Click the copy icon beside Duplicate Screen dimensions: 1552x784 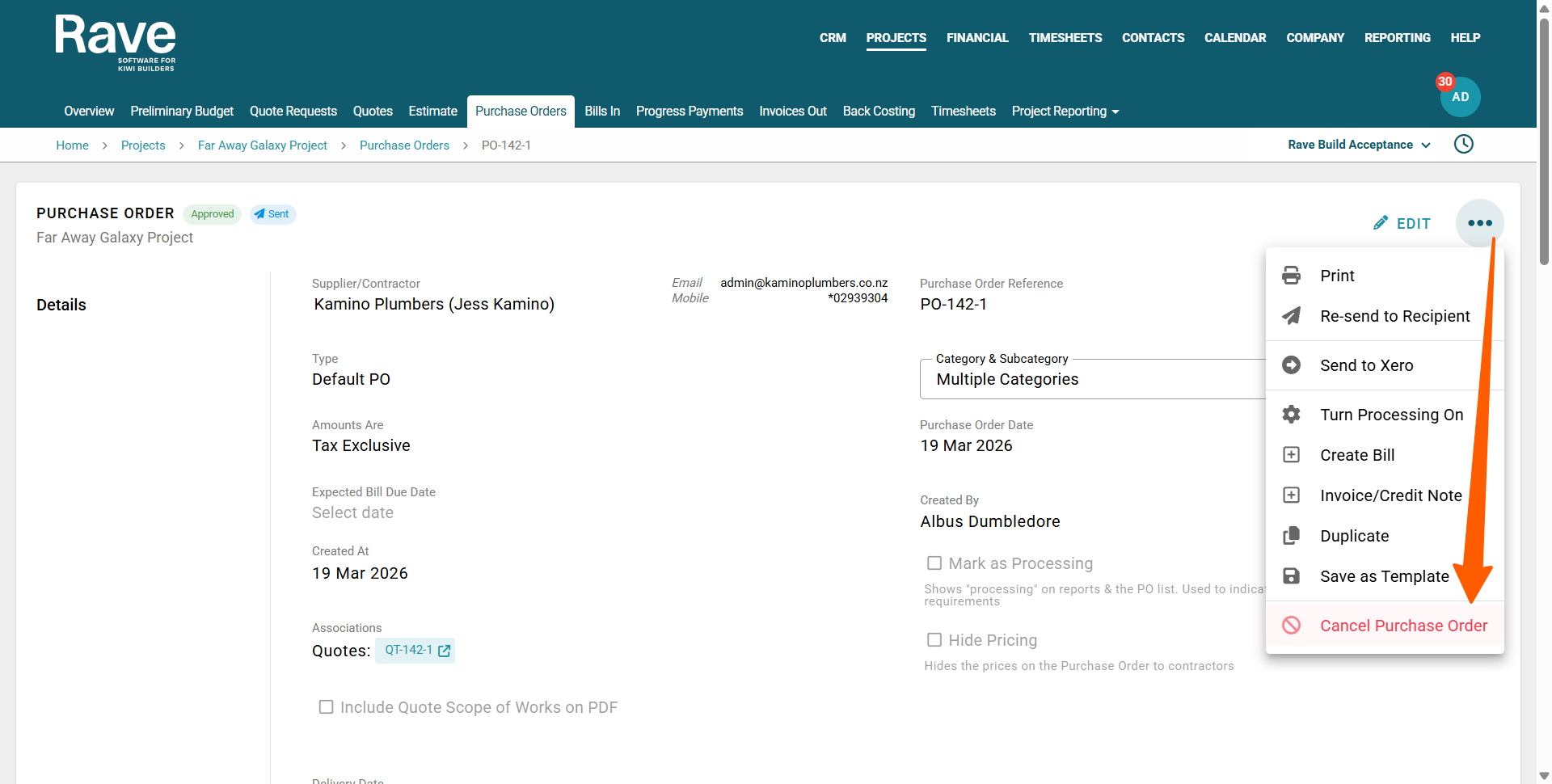[x=1292, y=536]
